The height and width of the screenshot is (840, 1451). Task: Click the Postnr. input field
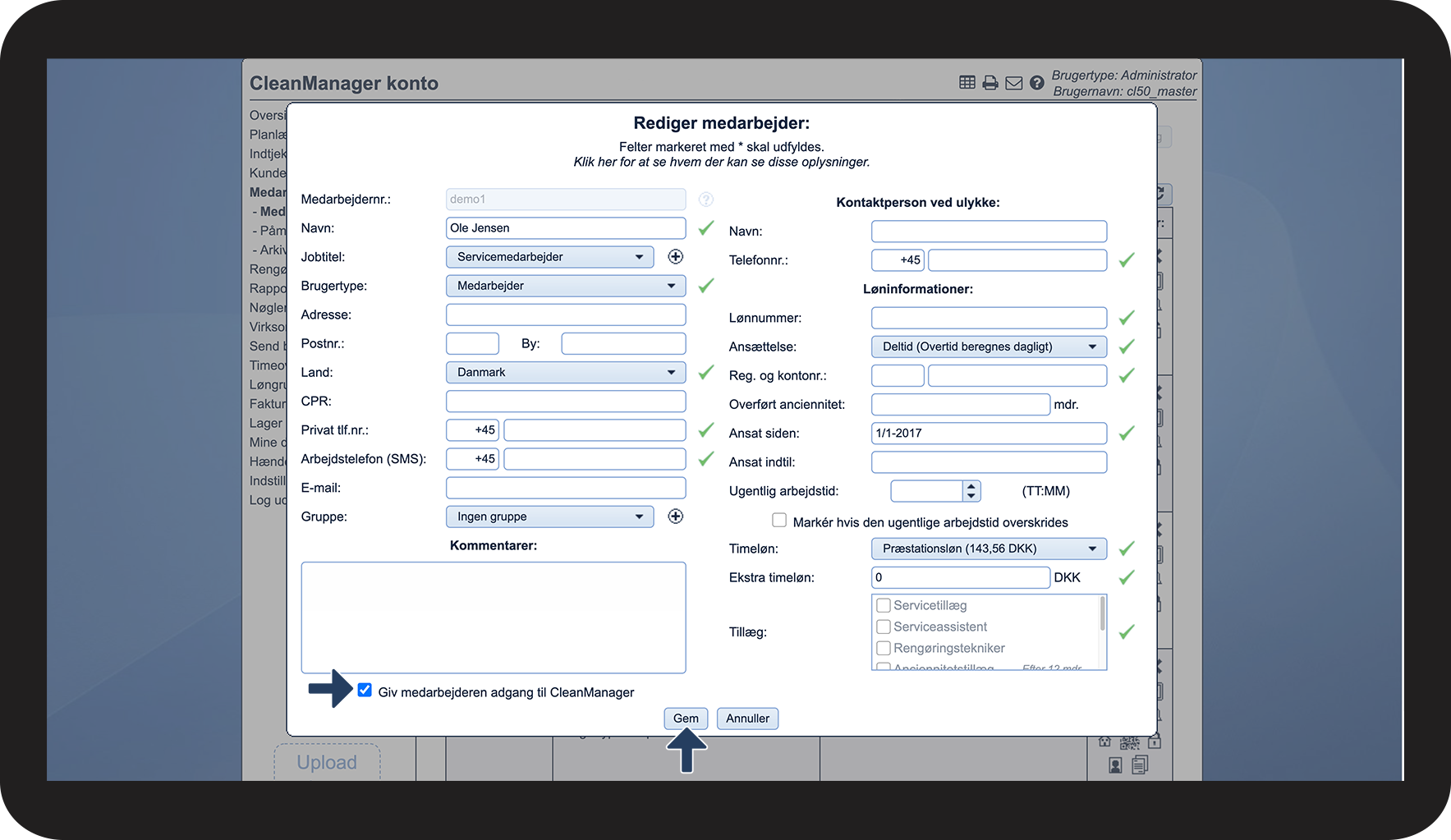point(472,343)
